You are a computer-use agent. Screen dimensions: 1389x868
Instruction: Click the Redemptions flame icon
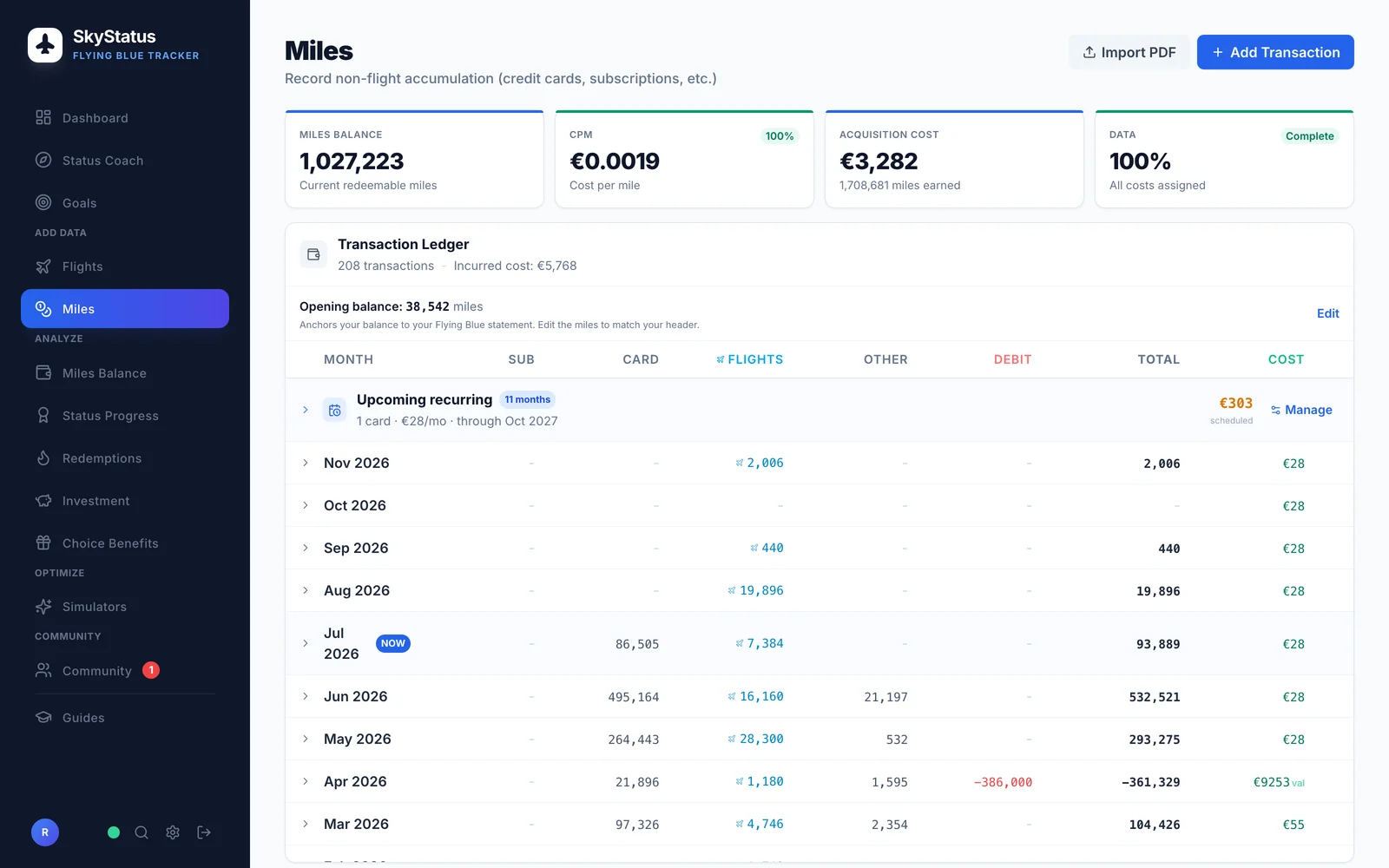click(x=43, y=457)
